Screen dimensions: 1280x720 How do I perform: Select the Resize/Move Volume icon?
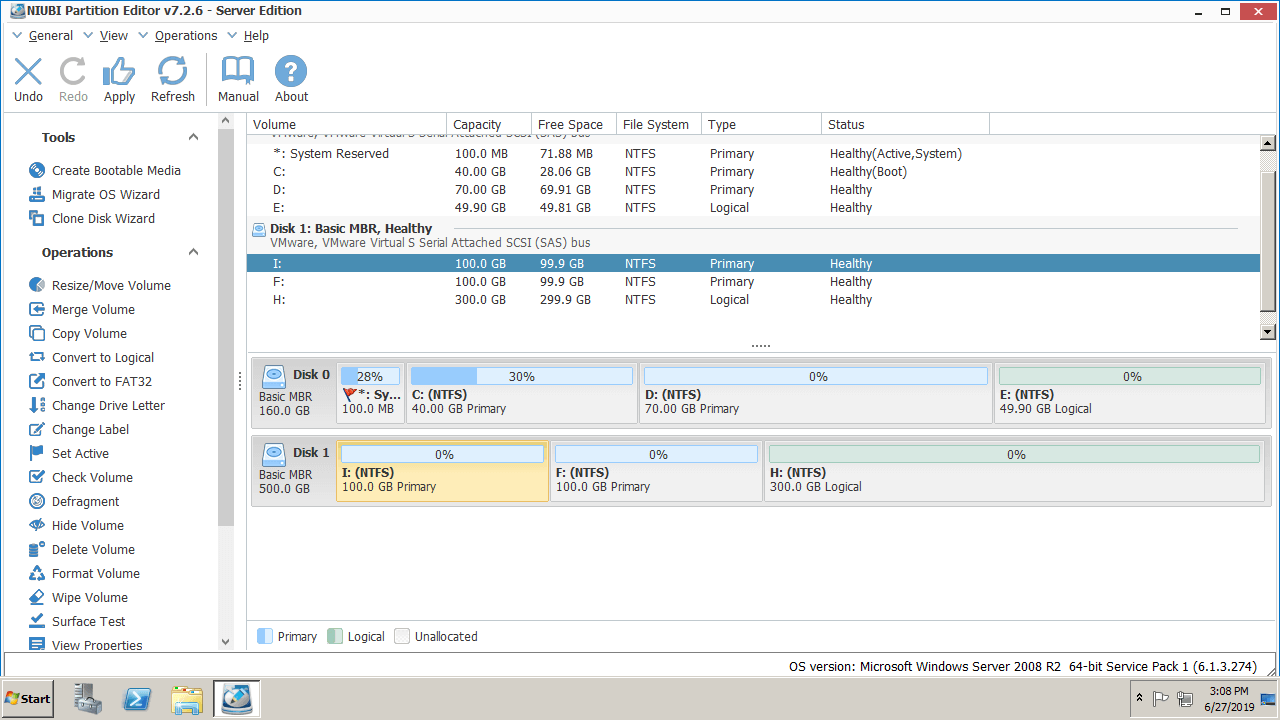[37, 286]
